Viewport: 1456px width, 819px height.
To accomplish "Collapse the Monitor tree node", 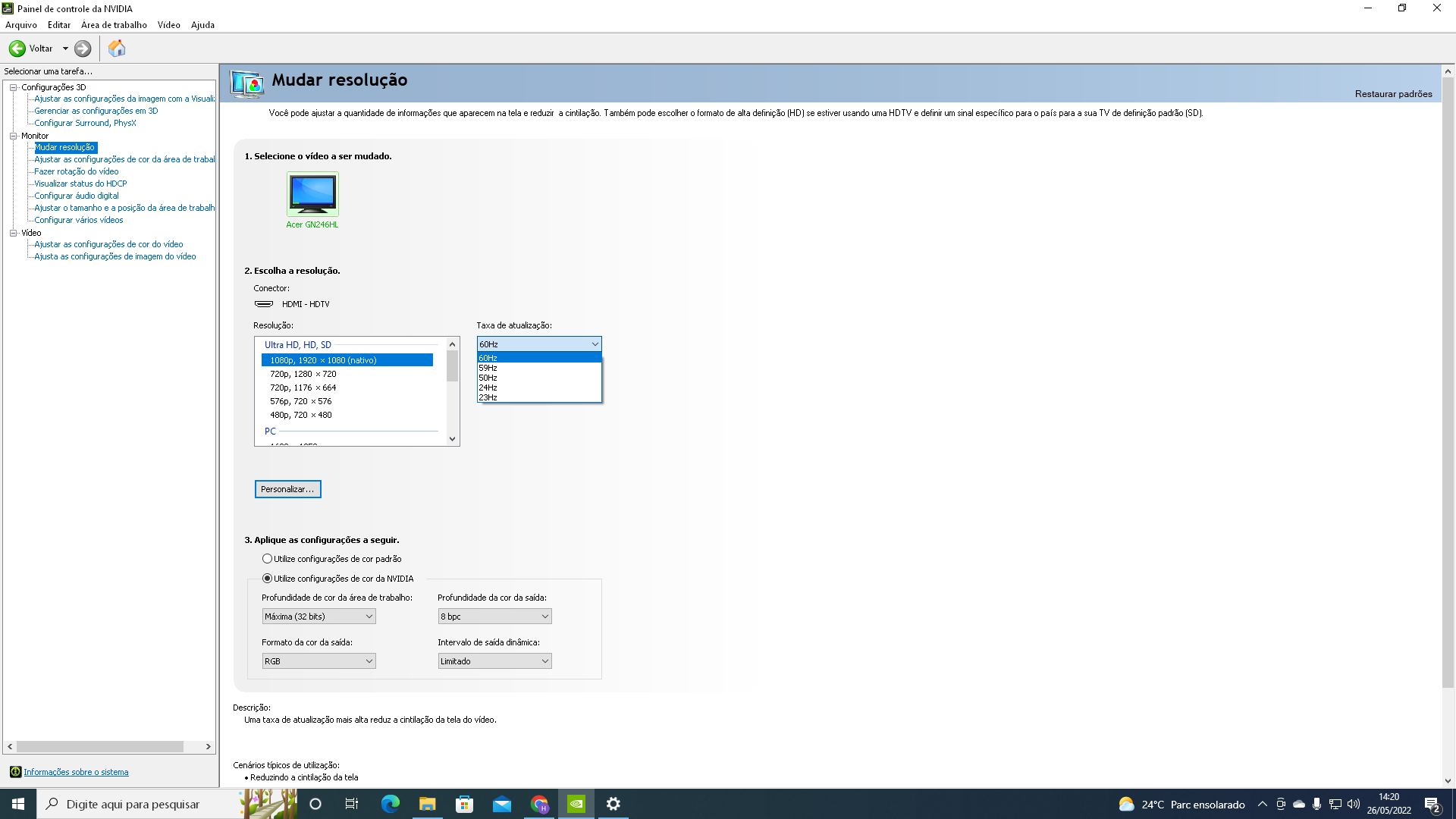I will pyautogui.click(x=13, y=136).
